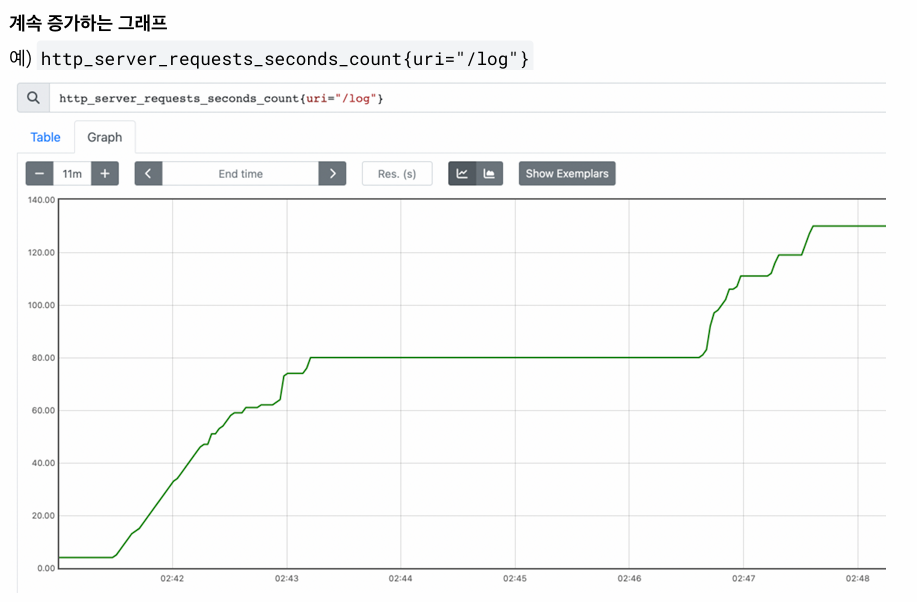Click the inline code example above the query bar
The image size is (917, 602).
point(285,59)
